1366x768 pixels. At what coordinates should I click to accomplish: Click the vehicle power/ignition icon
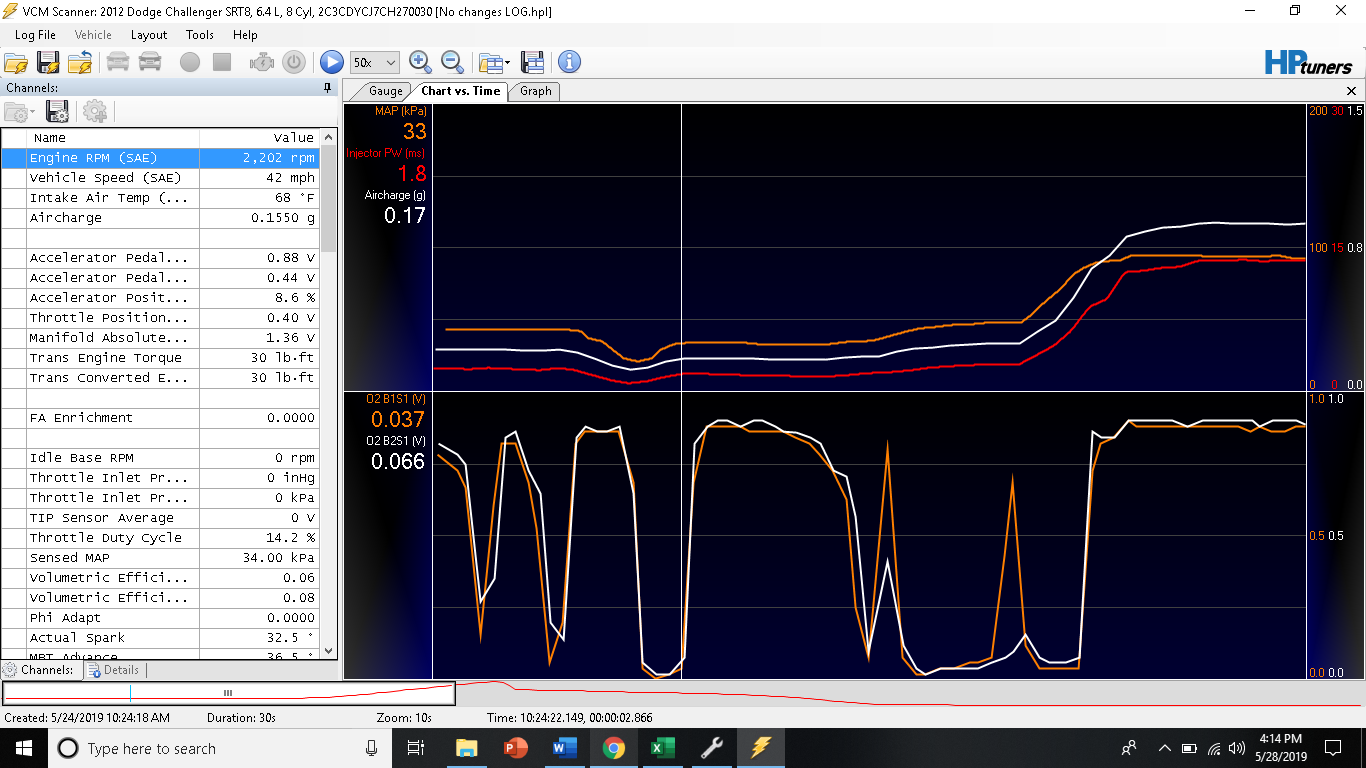[x=293, y=62]
